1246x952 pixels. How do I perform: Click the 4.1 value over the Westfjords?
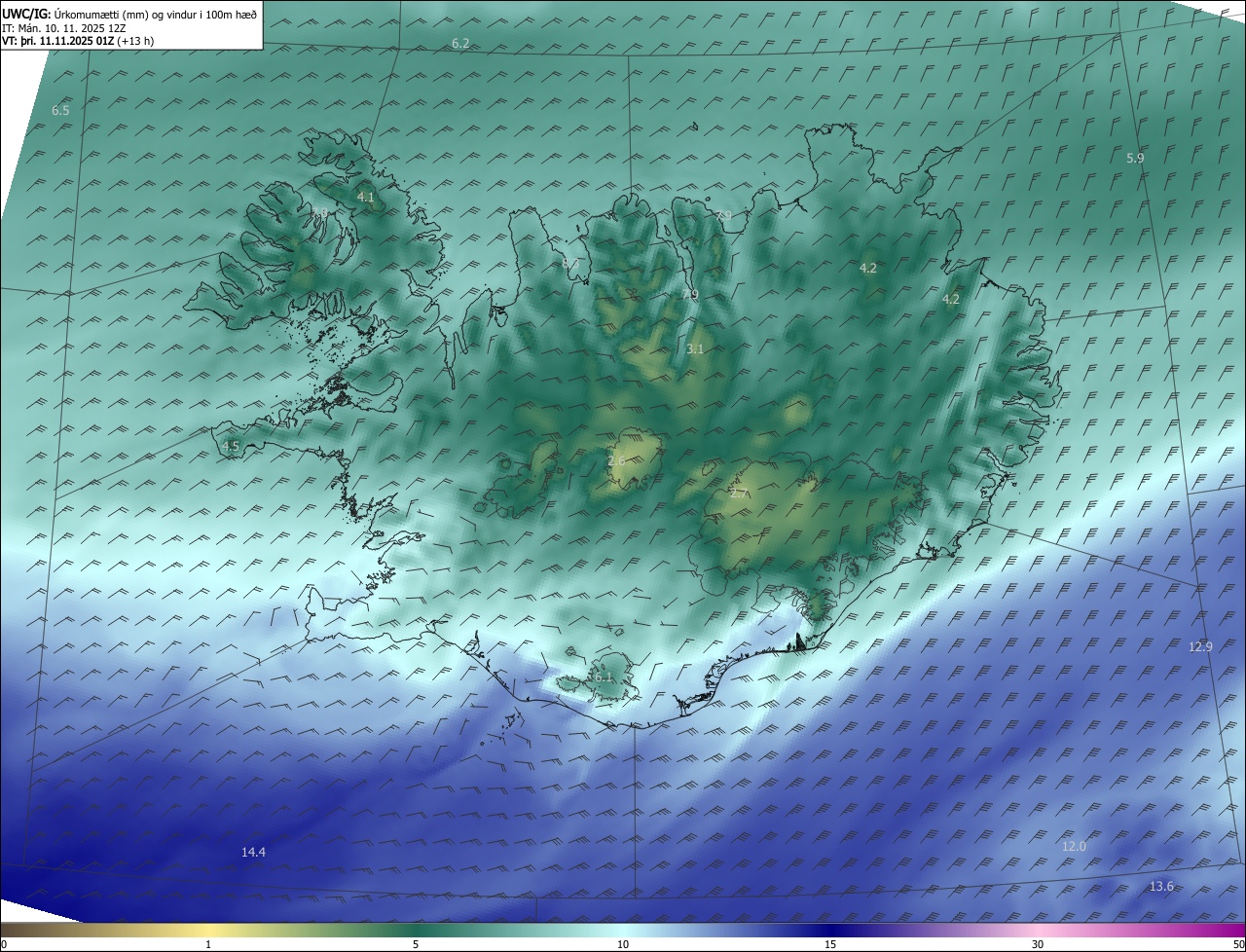pos(365,197)
